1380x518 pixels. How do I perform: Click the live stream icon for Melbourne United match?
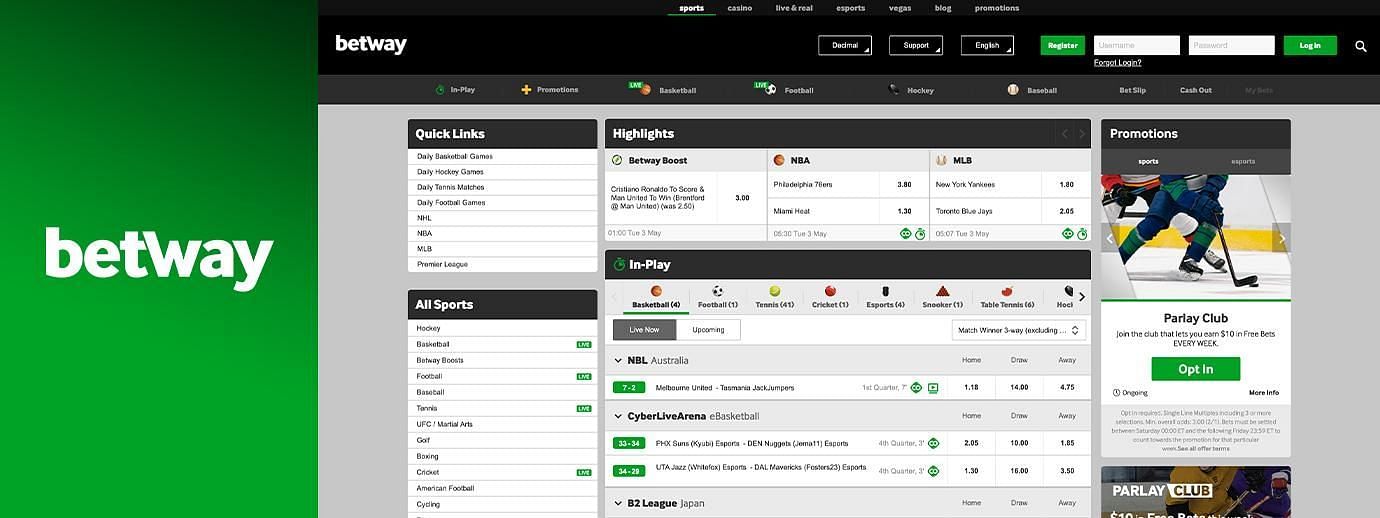click(933, 388)
